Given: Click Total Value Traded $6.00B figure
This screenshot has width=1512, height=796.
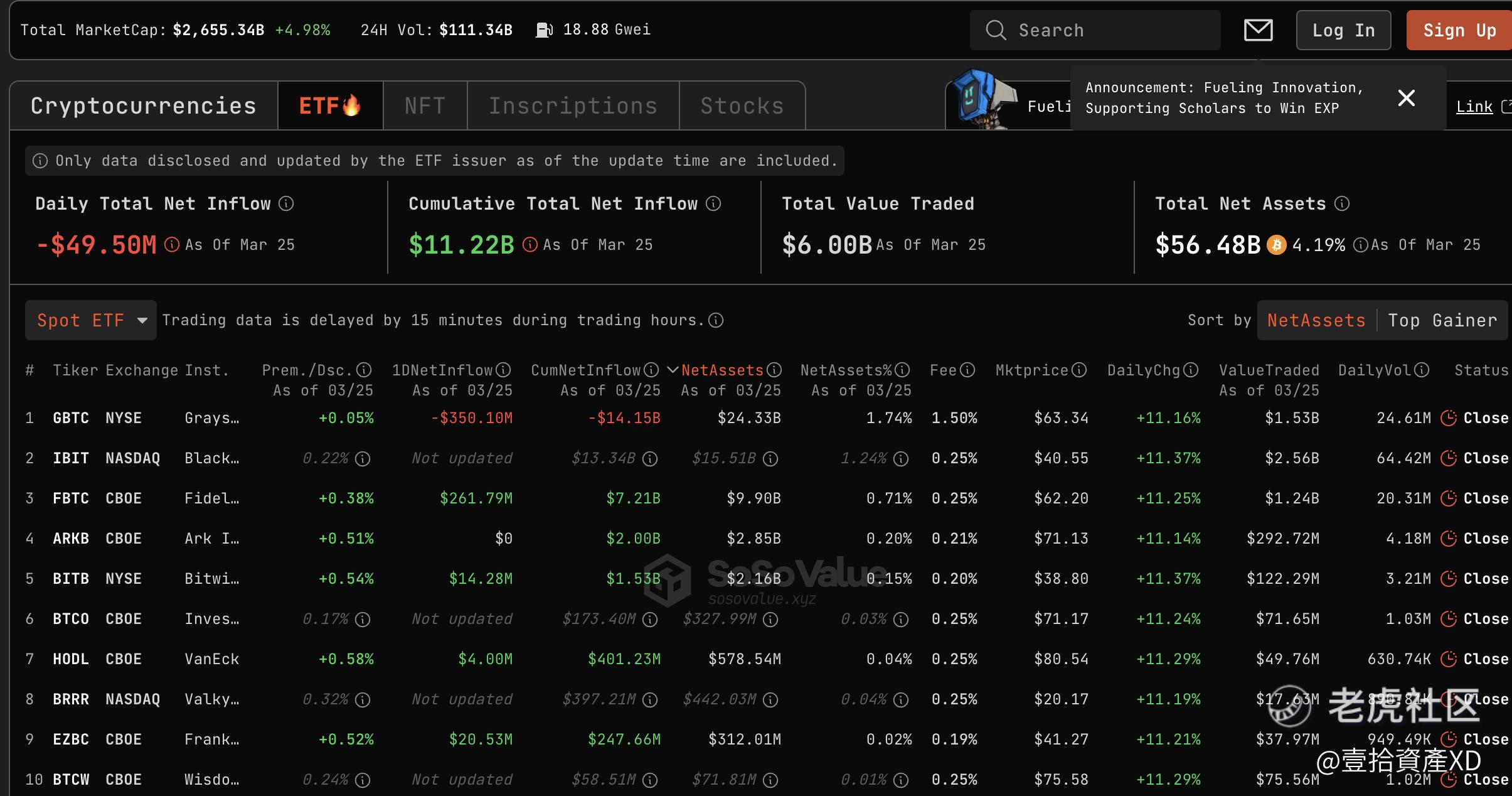Looking at the screenshot, I should (x=827, y=245).
